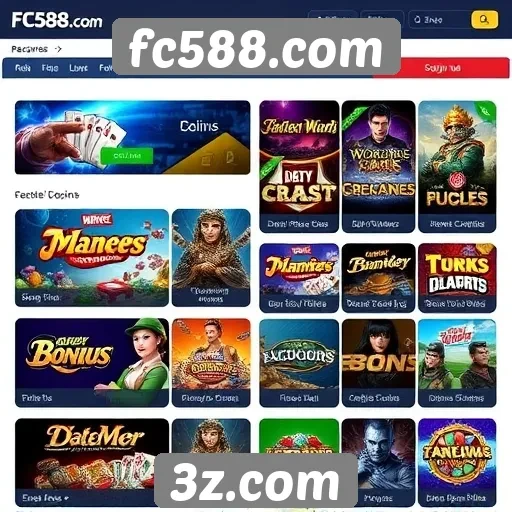The width and height of the screenshot is (512, 512).
Task: Click the green button on card banner
Action: pyautogui.click(x=127, y=155)
